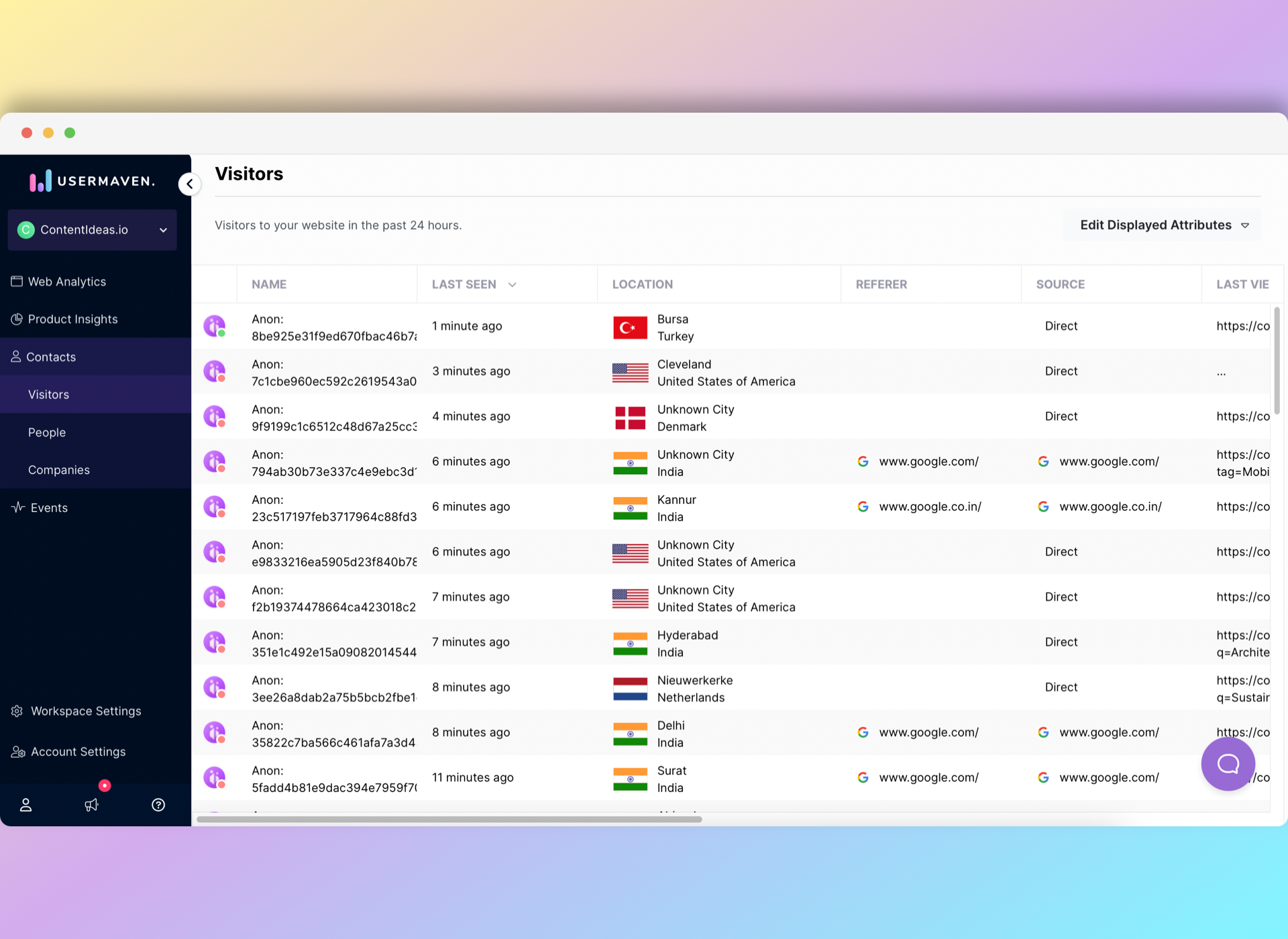Go to the Companies submenu item
The image size is (1288, 939).
[59, 470]
